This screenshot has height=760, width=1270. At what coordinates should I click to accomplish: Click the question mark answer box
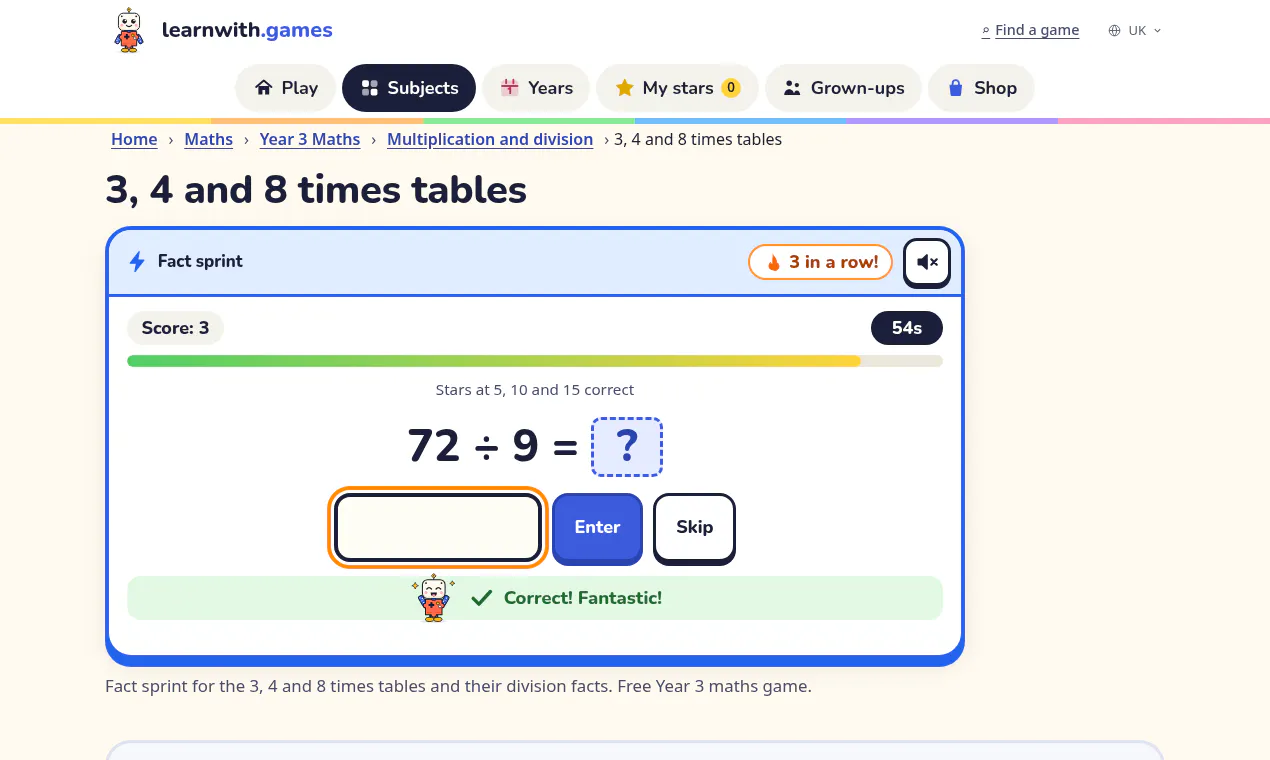pyautogui.click(x=627, y=446)
